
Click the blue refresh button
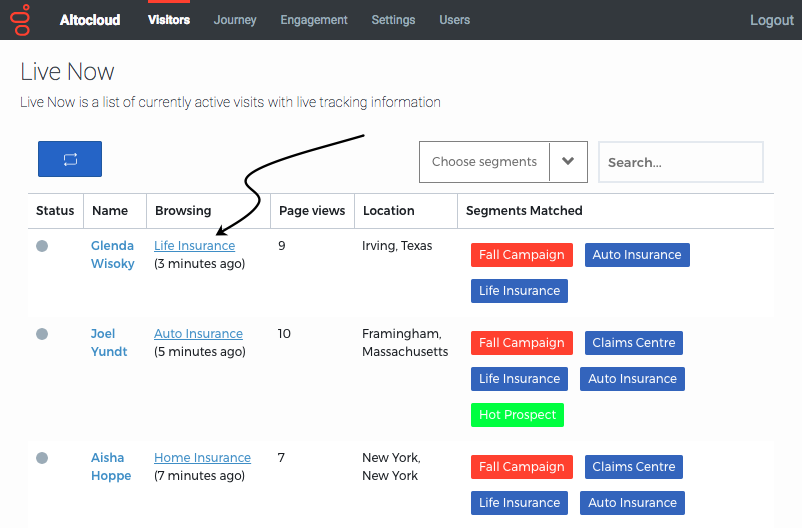(70, 159)
